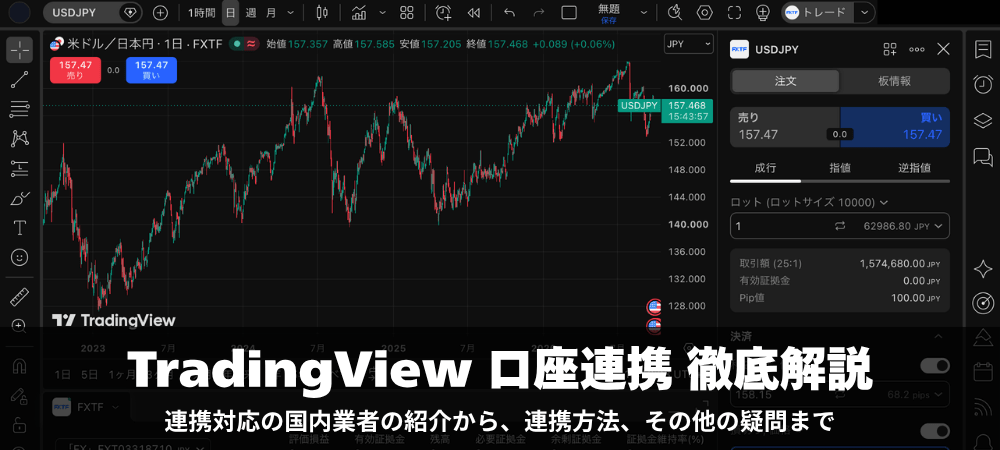Select the ruler measure tool
This screenshot has width=1000, height=450.
[20, 296]
